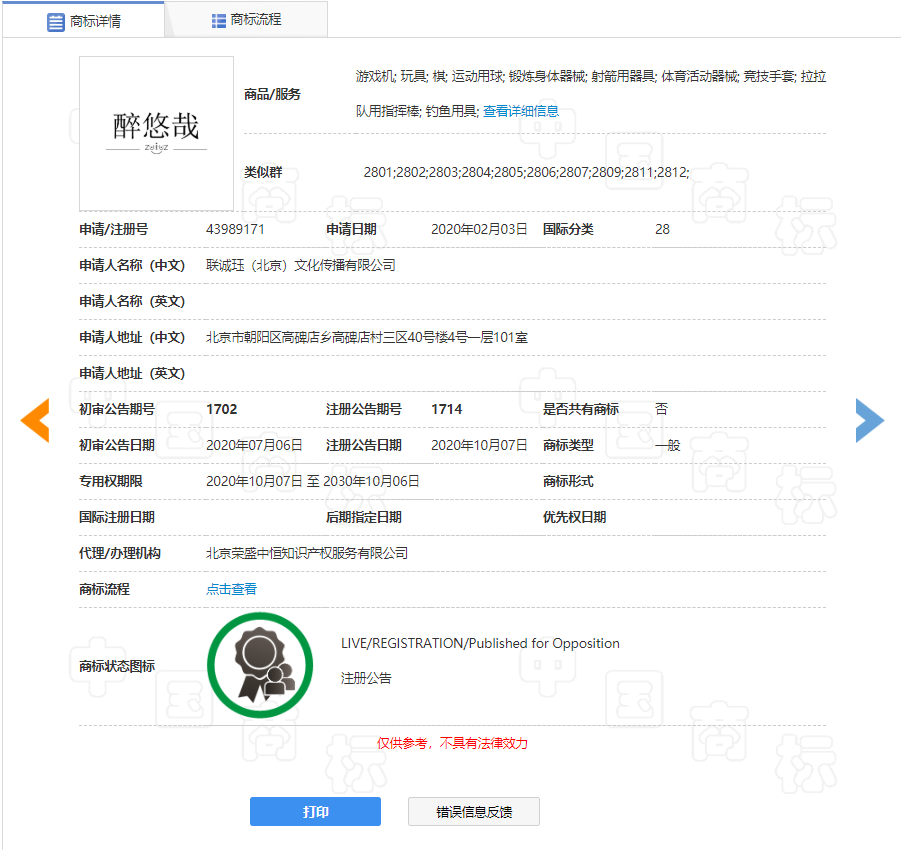Click the applicant name 联诚珏（北京）文化传播有限公司
The height and width of the screenshot is (850, 901).
coord(301,265)
